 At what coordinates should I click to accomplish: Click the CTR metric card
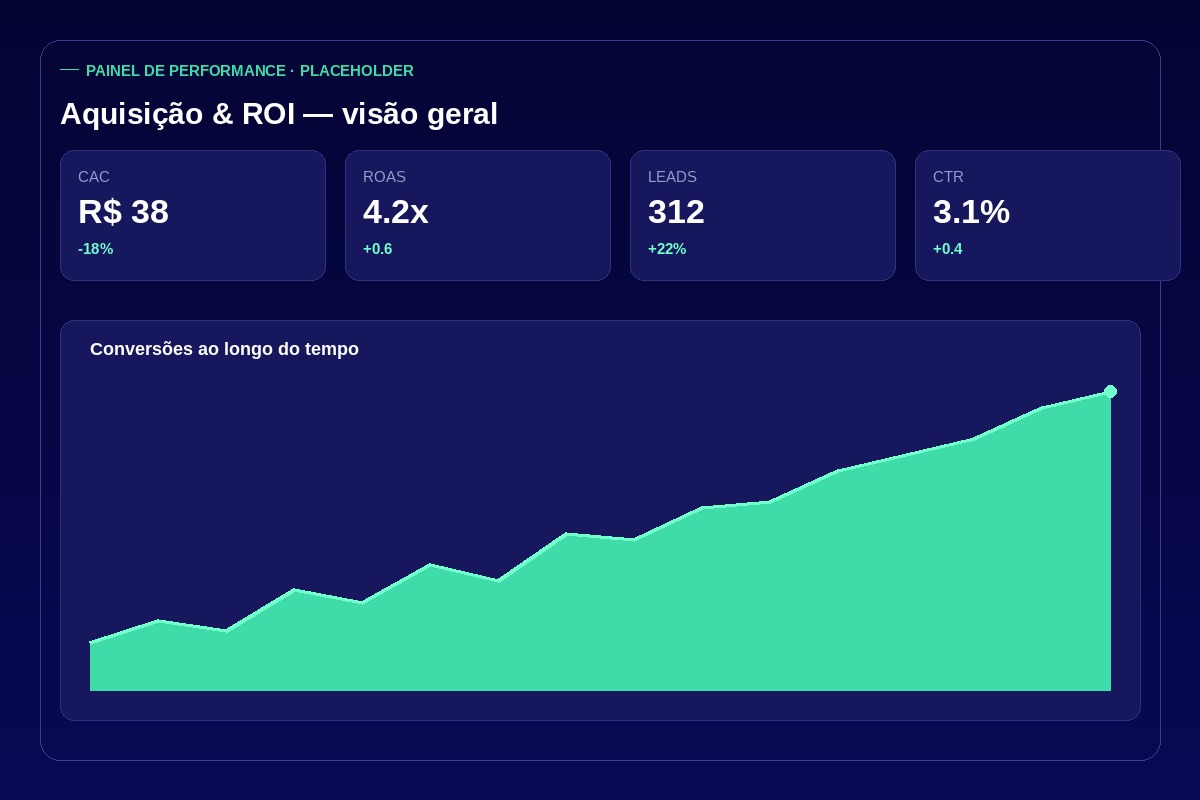point(1048,215)
